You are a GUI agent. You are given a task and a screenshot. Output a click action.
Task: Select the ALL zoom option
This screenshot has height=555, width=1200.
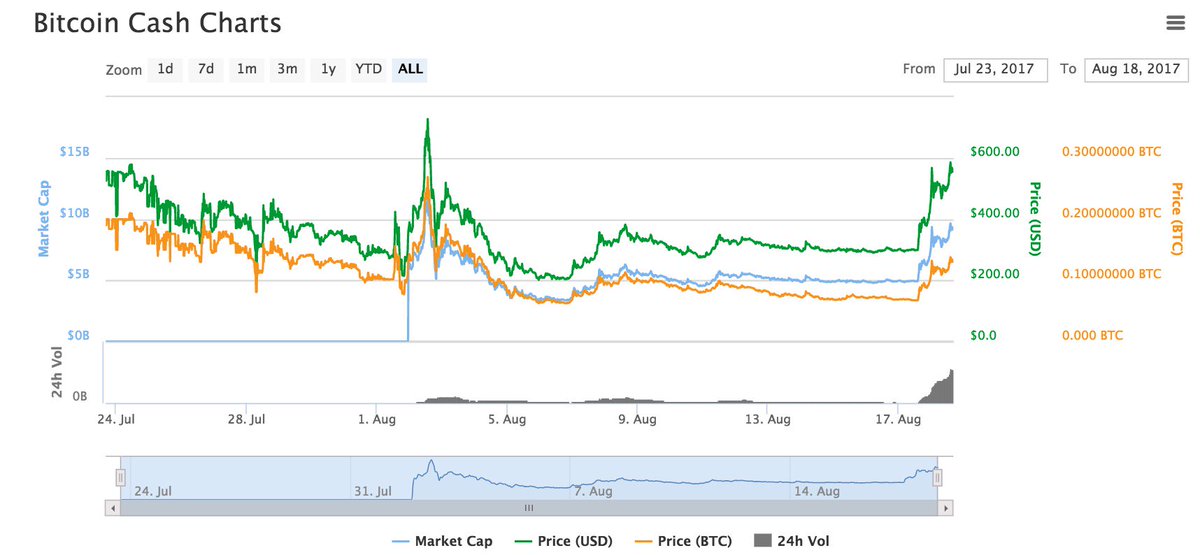[x=411, y=69]
